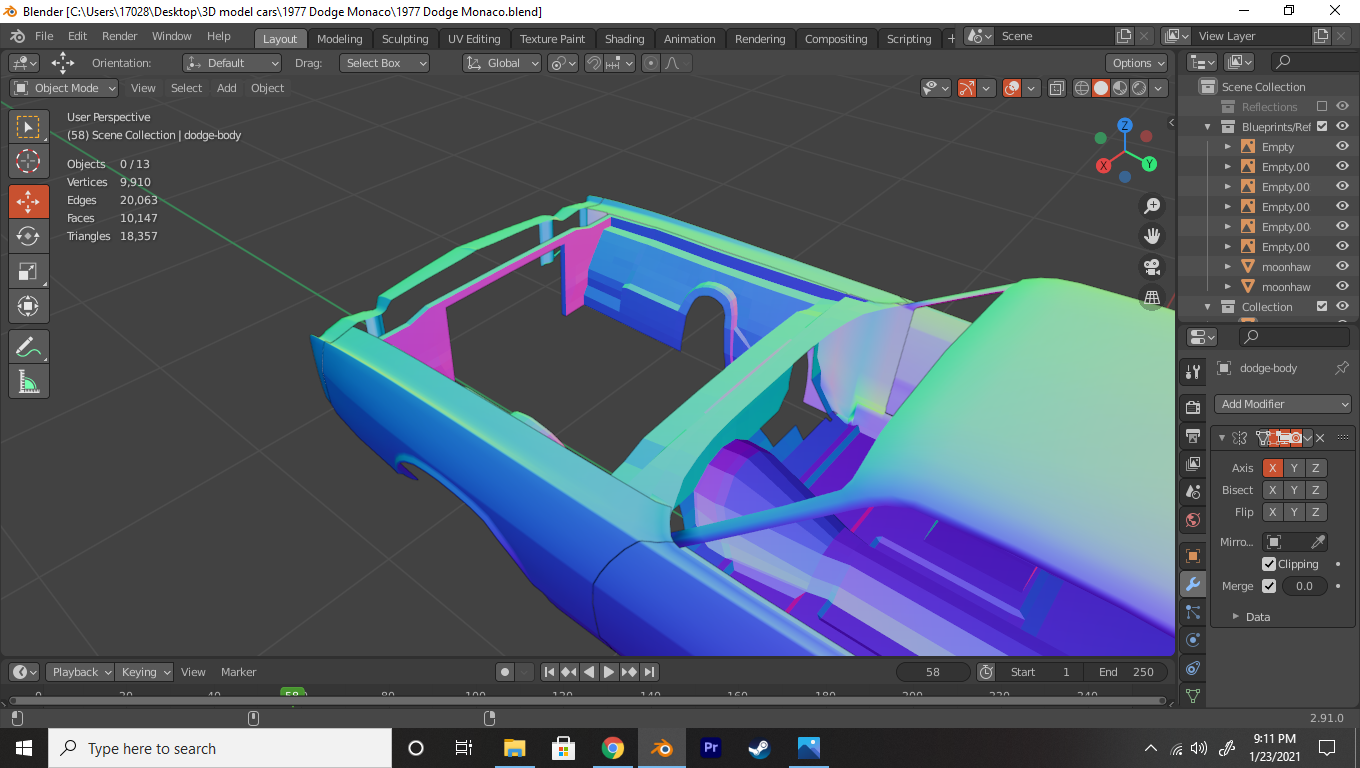Jump to the end frame button

coord(649,672)
